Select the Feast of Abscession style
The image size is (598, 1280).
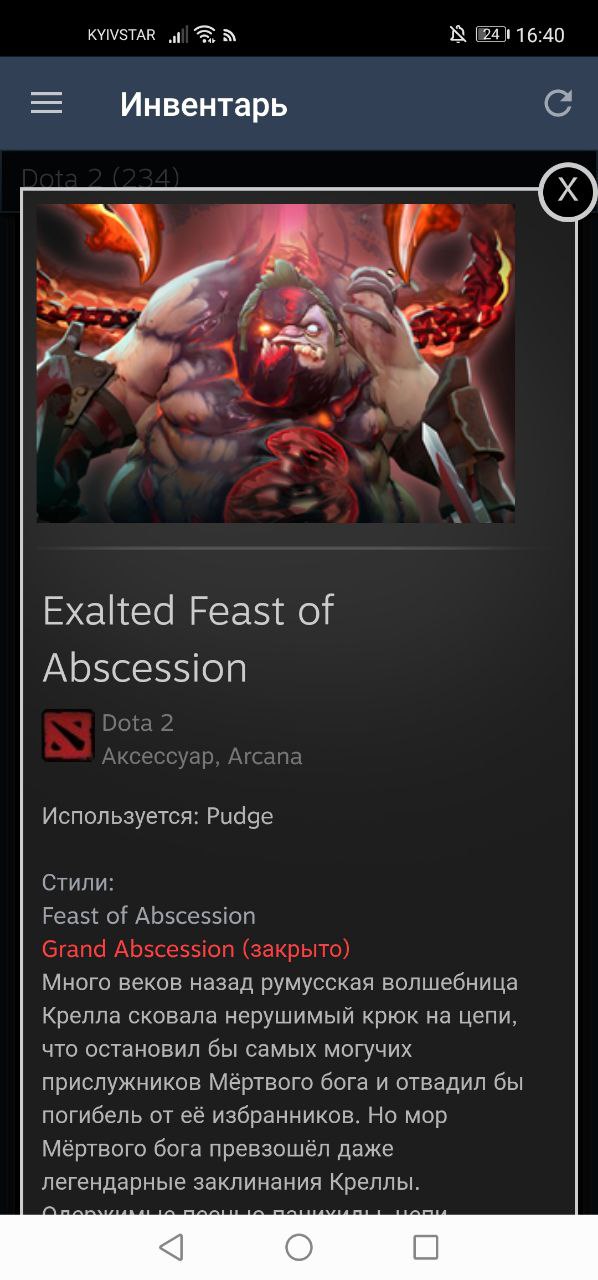(149, 915)
